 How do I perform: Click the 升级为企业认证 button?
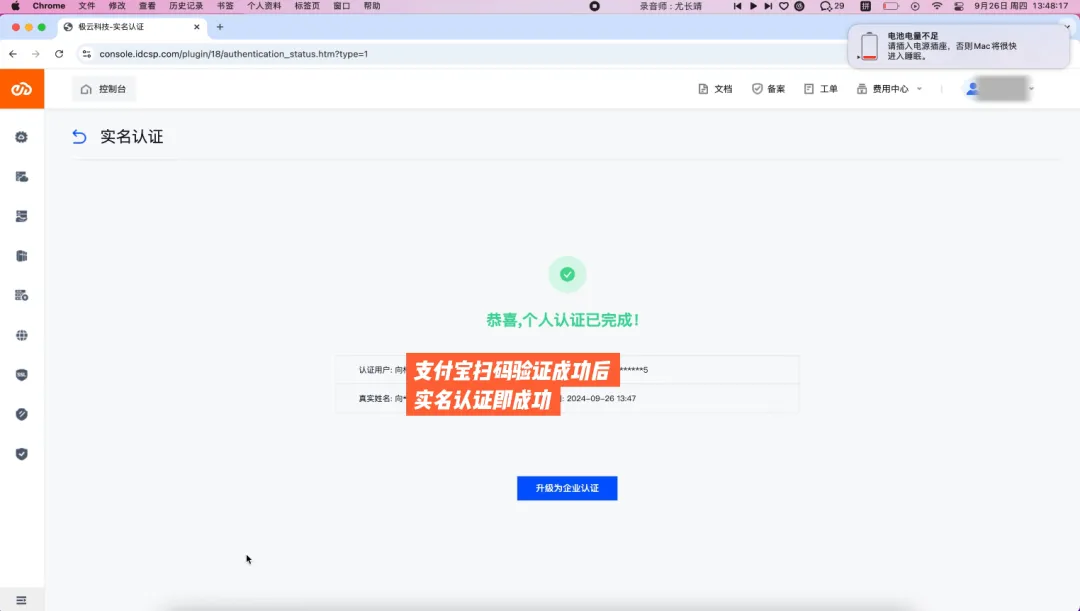point(567,488)
